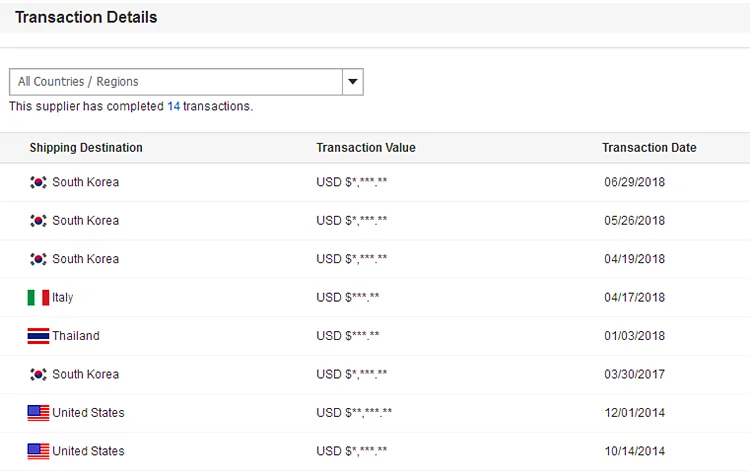
Task: Click the Shipping Destination column header
Action: coord(86,148)
